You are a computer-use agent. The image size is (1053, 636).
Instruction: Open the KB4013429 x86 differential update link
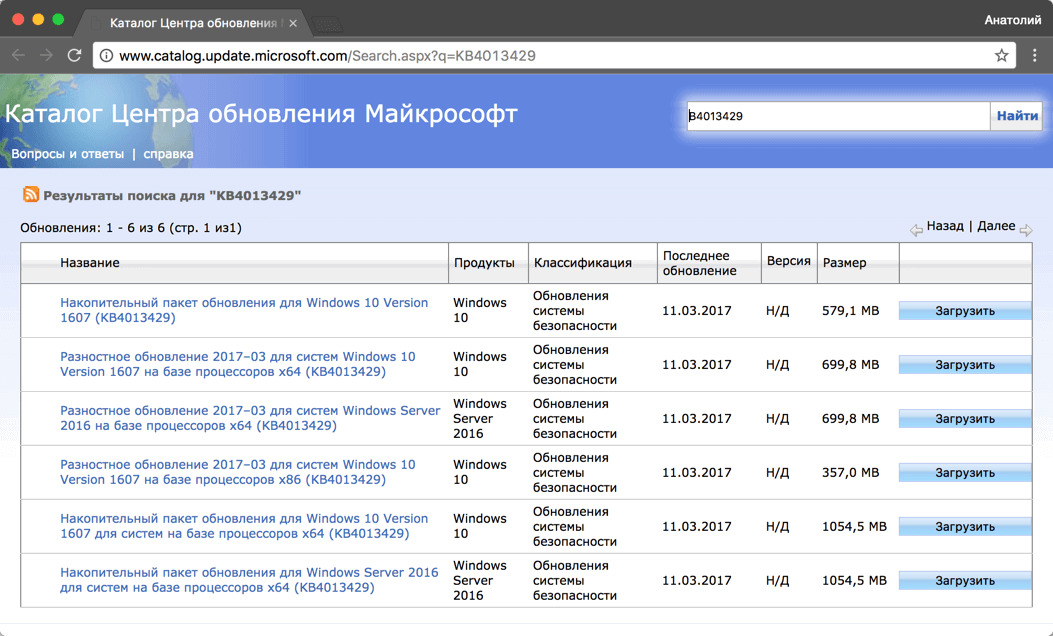click(241, 471)
